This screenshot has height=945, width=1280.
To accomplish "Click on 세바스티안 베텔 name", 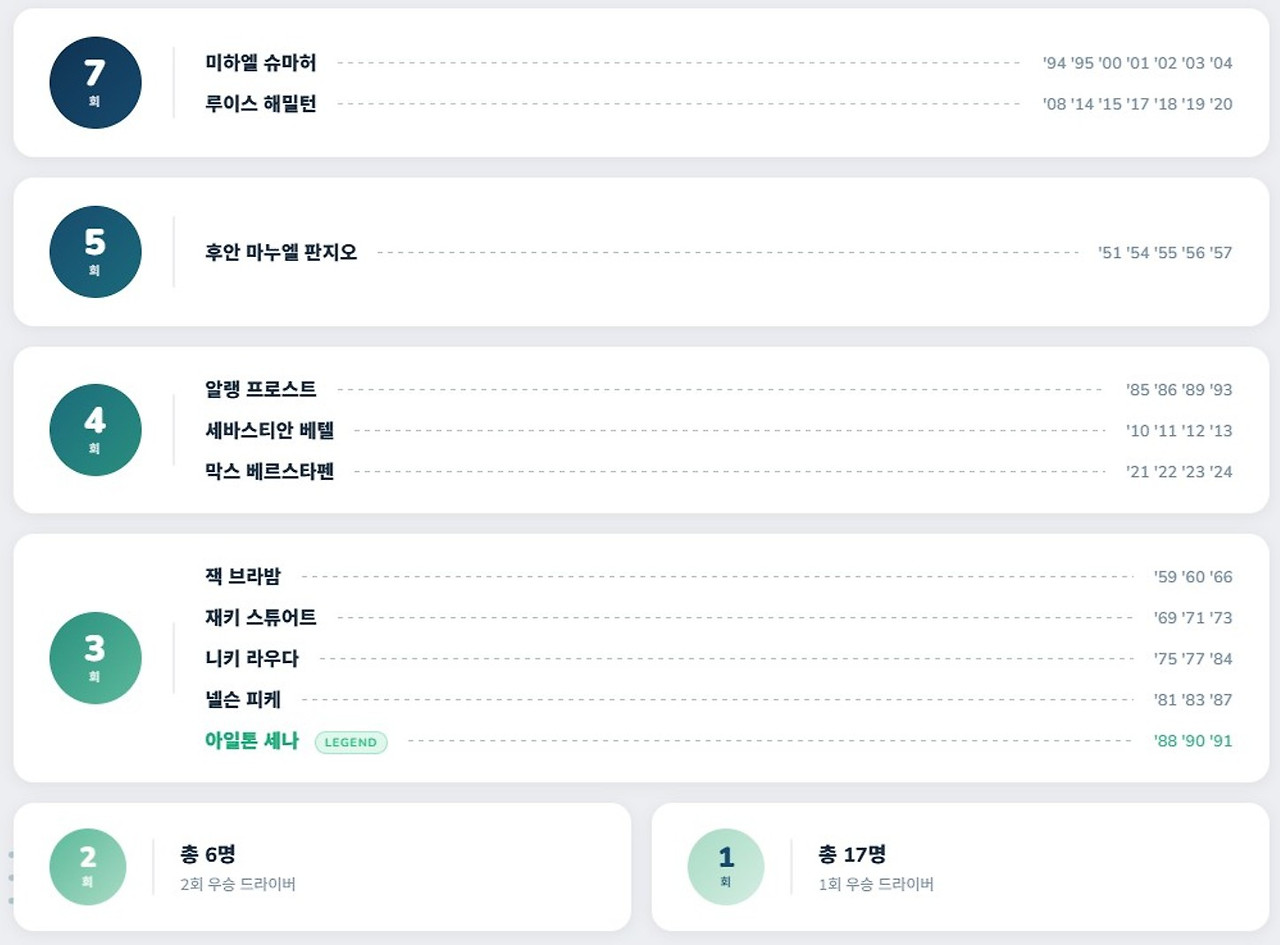I will [x=269, y=431].
